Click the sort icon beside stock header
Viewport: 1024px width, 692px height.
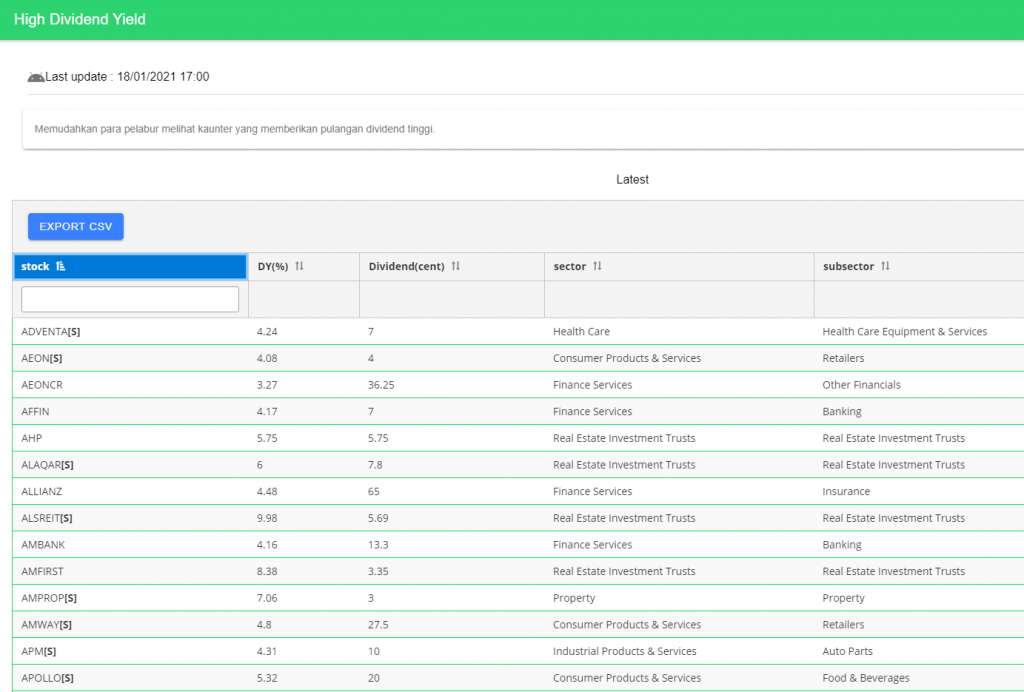tap(61, 267)
